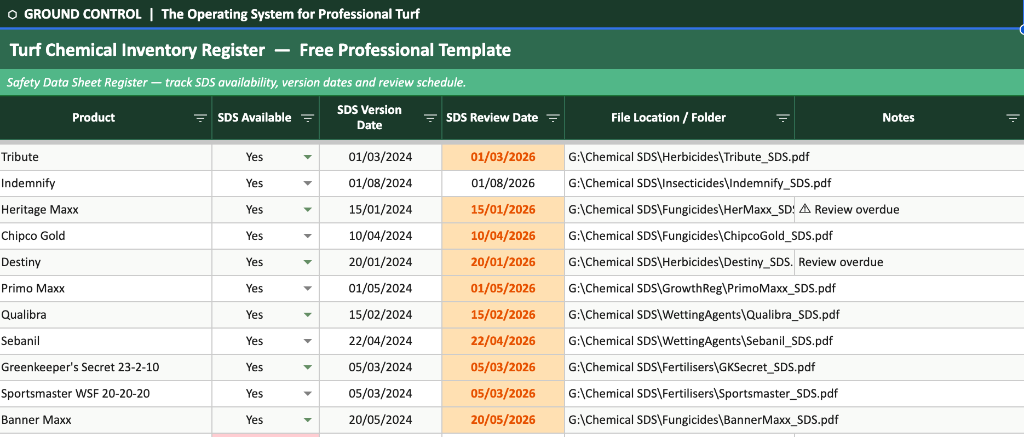The image size is (1024, 437).
Task: Select the Safety Data Sheet Register subtitle
Action: click(236, 83)
